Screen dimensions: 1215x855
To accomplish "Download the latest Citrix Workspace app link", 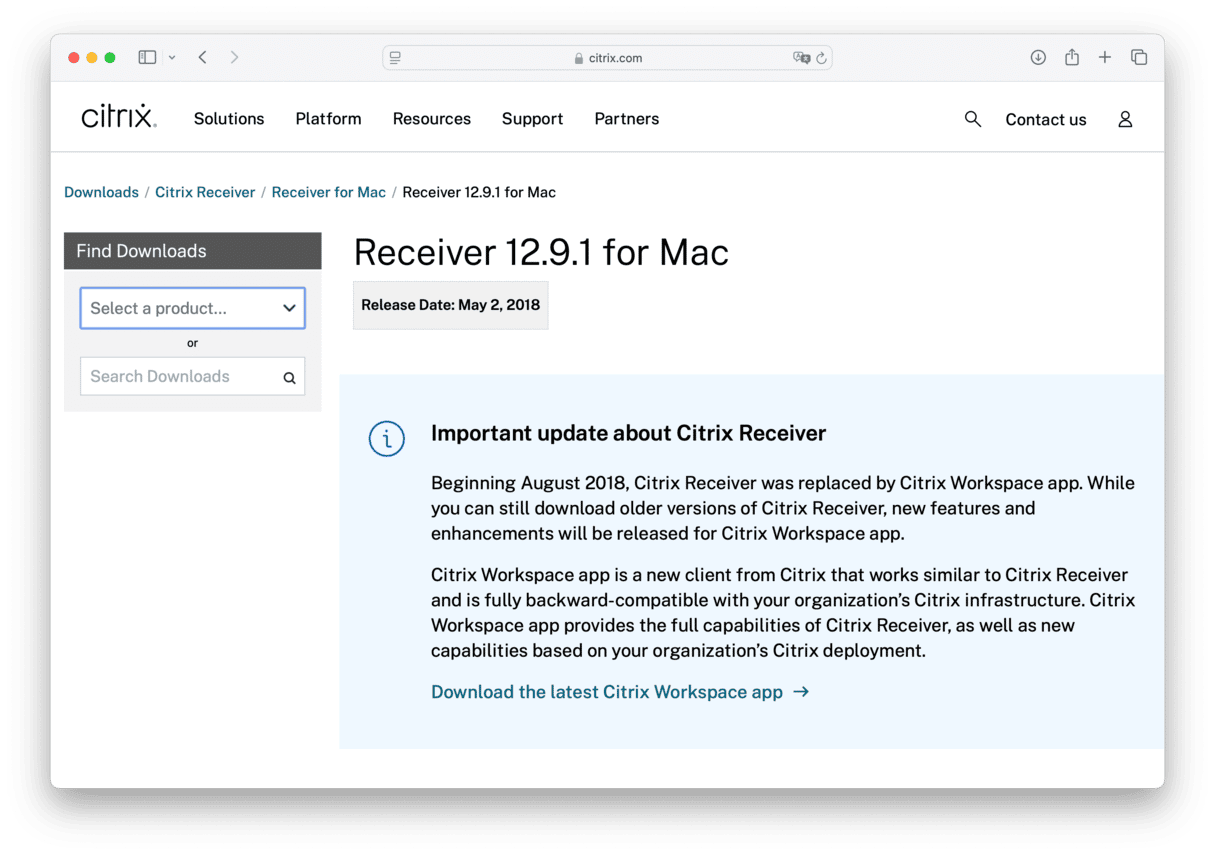I will 619,692.
